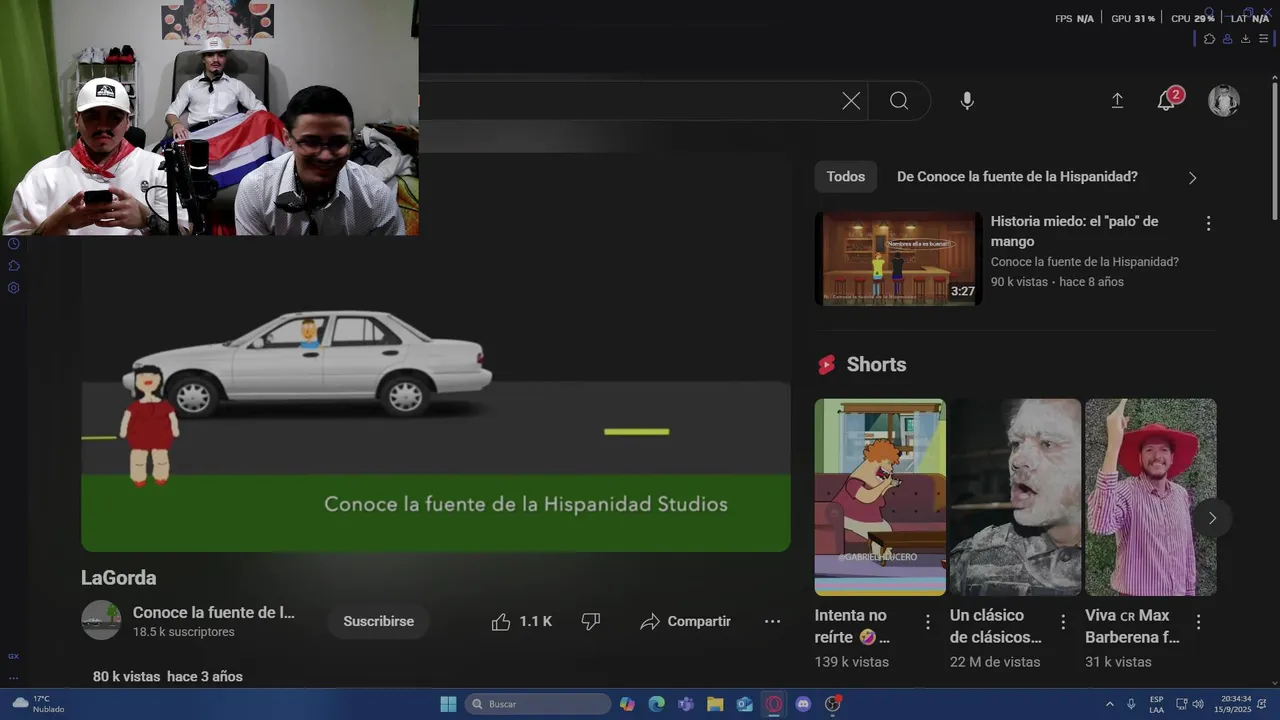Image resolution: width=1280 pixels, height=720 pixels.
Task: Open Copilot from the taskbar
Action: tap(627, 704)
